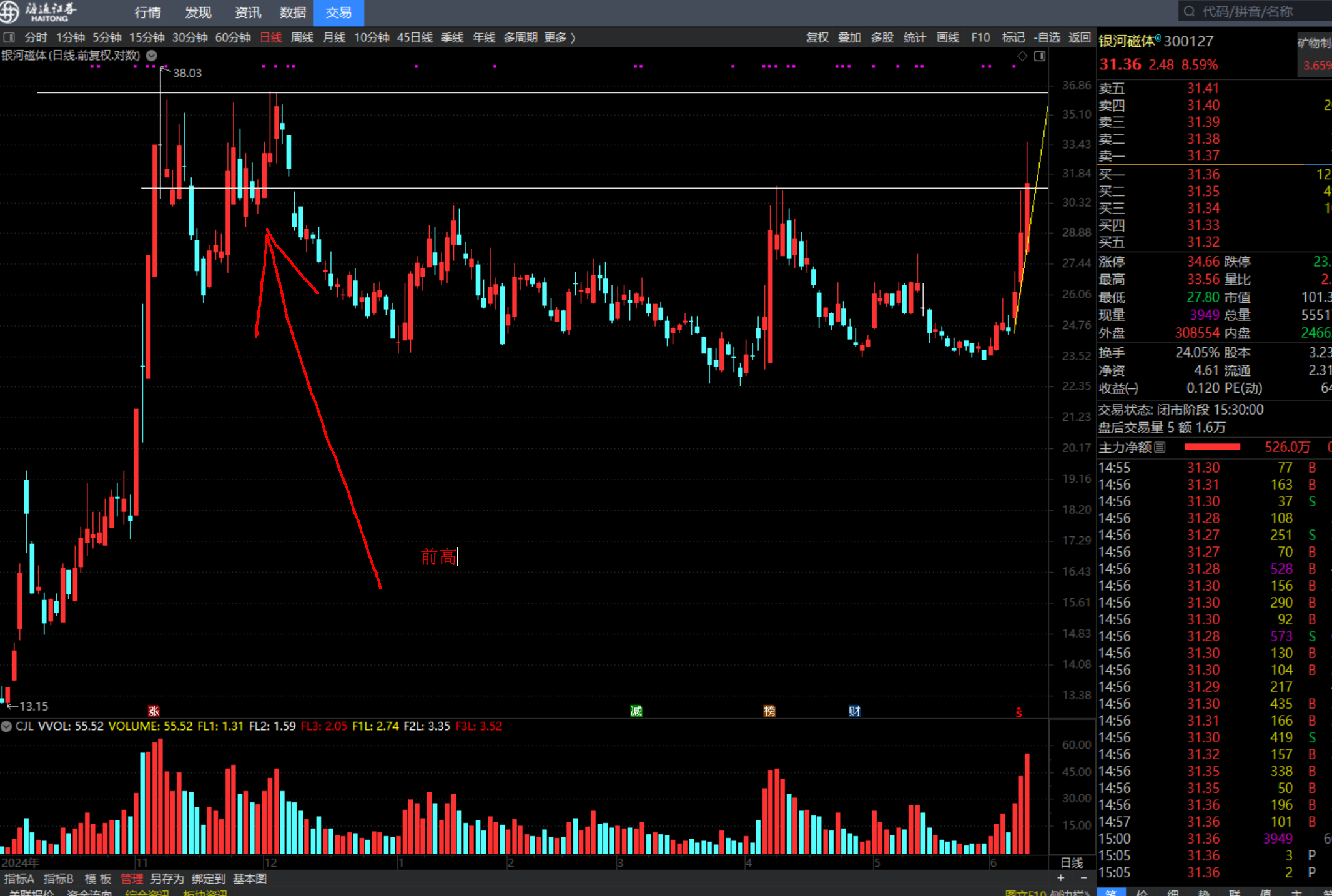Screen dimensions: 1332x896
Task: Click the 主力净额 red bar
Action: [1212, 447]
